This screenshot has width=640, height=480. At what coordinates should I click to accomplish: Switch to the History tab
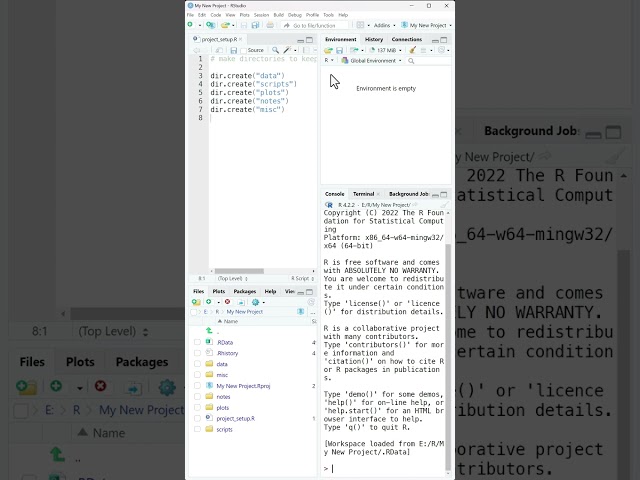tap(374, 40)
